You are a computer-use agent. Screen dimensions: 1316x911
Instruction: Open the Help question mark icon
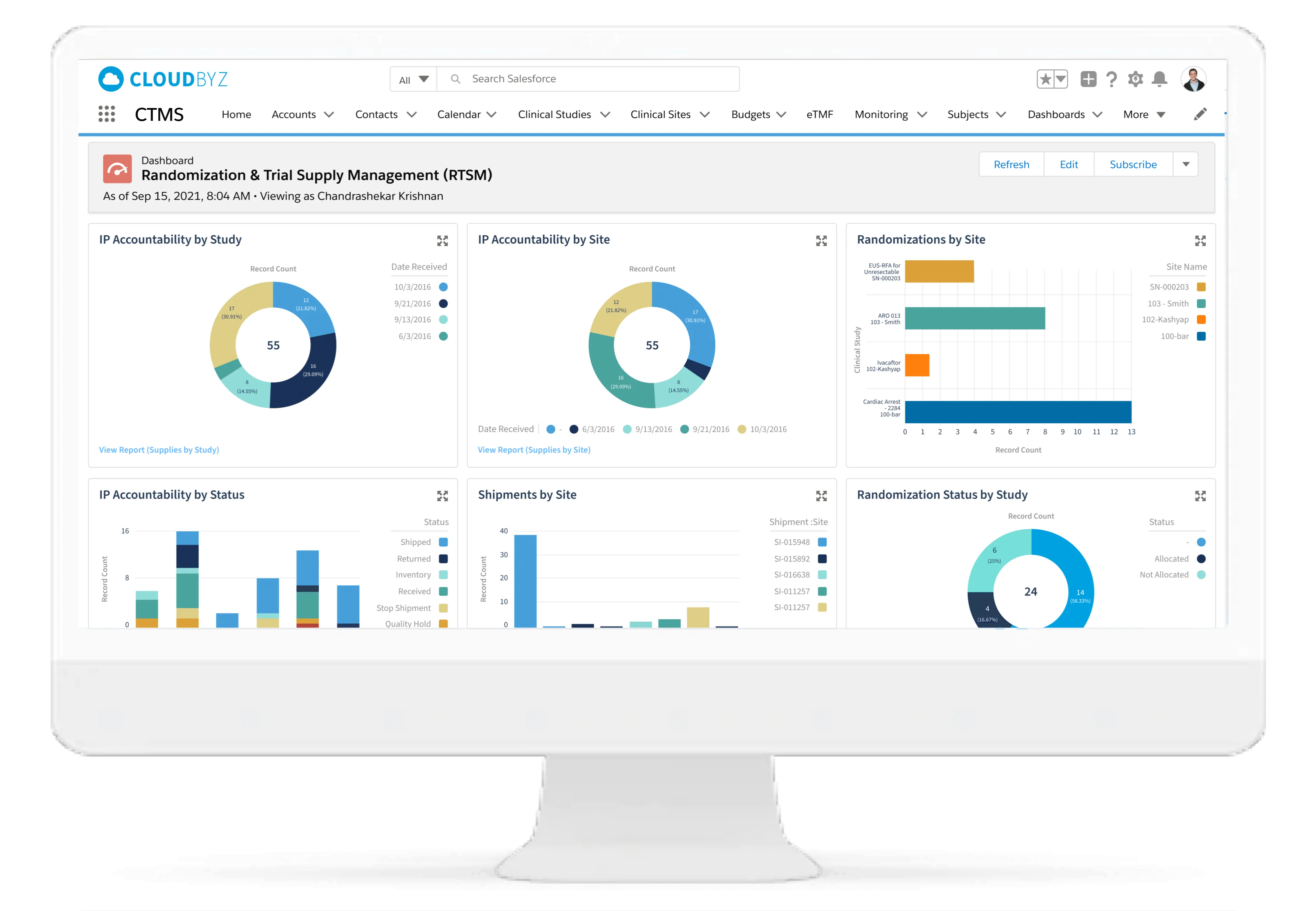click(1111, 79)
